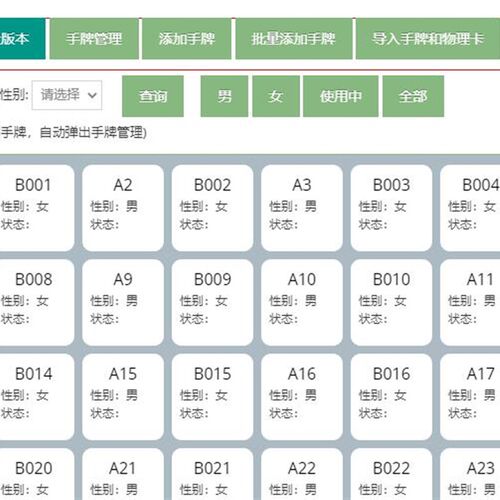Image resolution: width=500 pixels, height=500 pixels.
Task: Switch to the 添加手牌 tab
Action: coord(187,39)
